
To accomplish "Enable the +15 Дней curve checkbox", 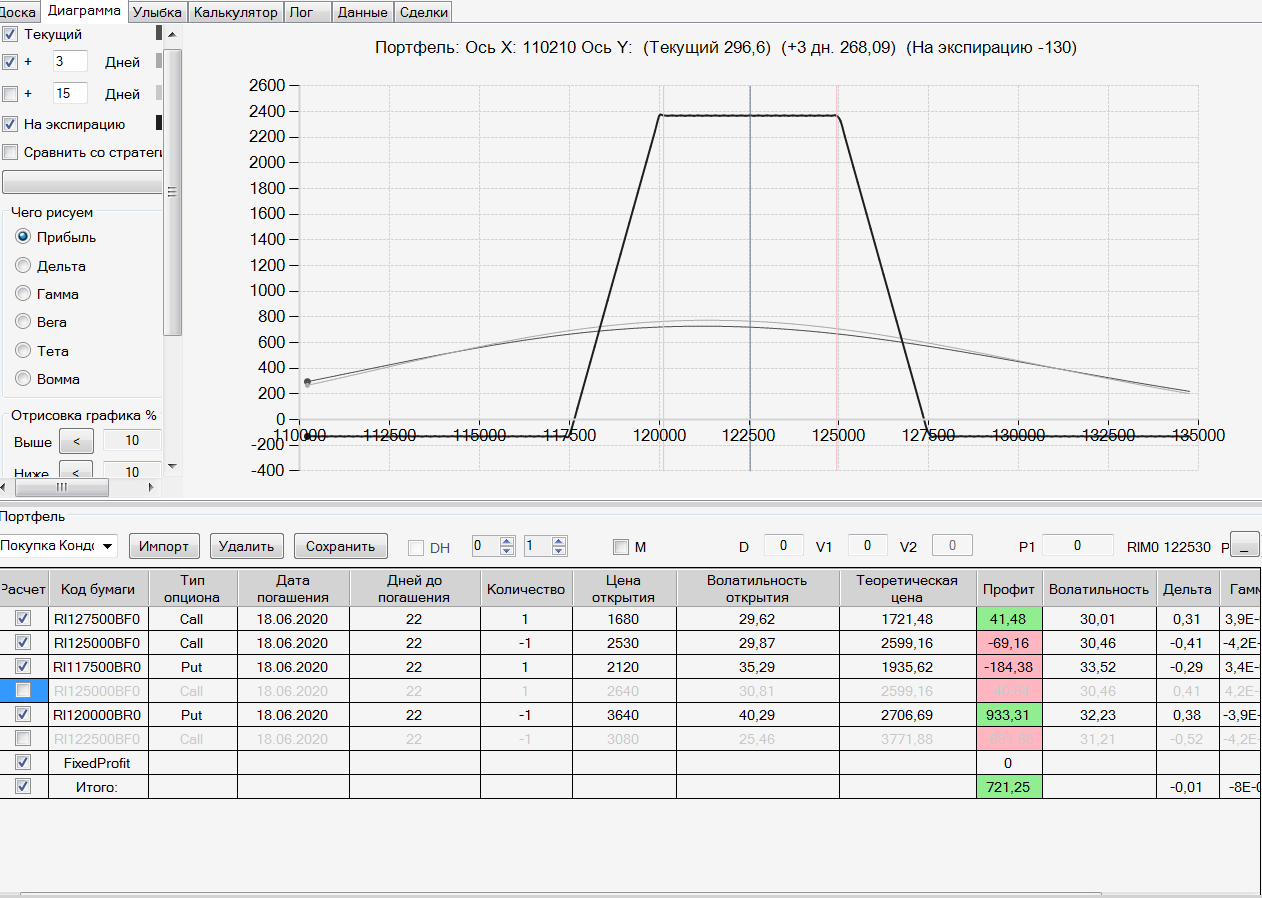I will tap(11, 94).
